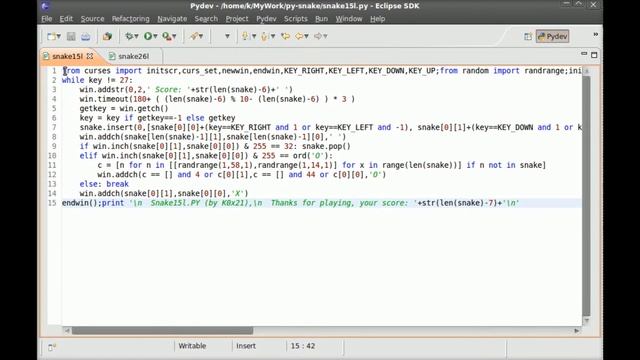Viewport: 640px width, 360px height.
Task: Open the standalone toolbar dropdown arrow
Action: coord(227,36)
